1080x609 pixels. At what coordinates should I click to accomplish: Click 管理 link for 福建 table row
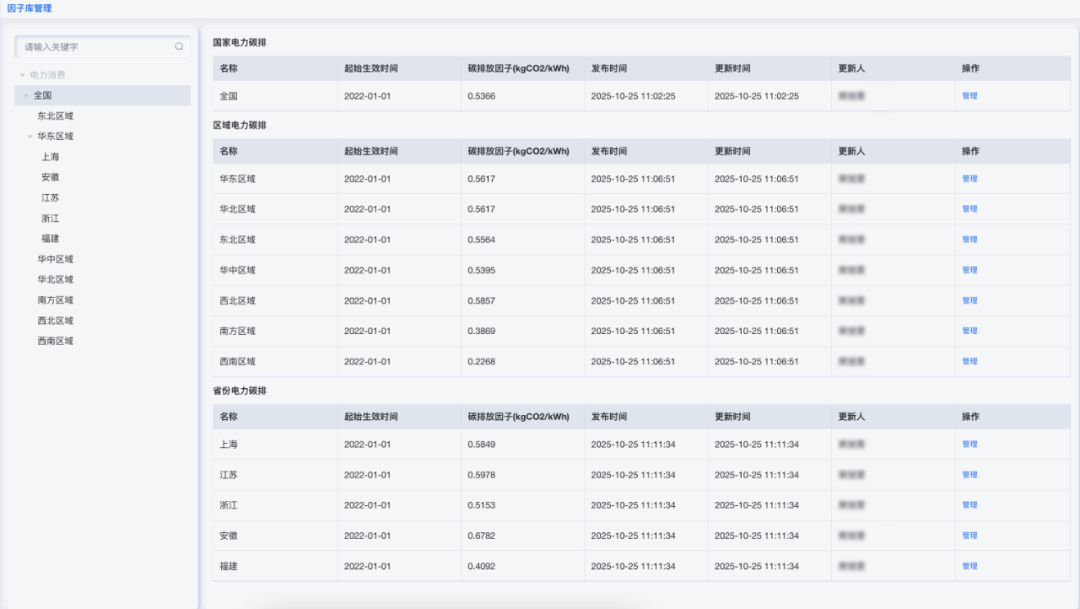point(969,566)
